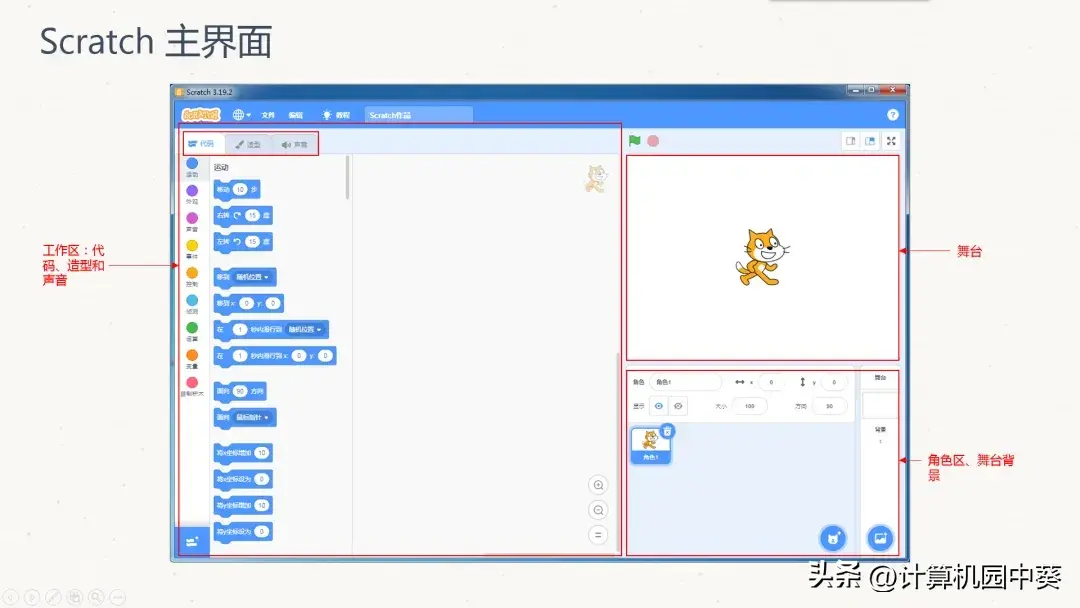Click the cat sprite on the stage
The height and width of the screenshot is (608, 1080).
(762, 257)
